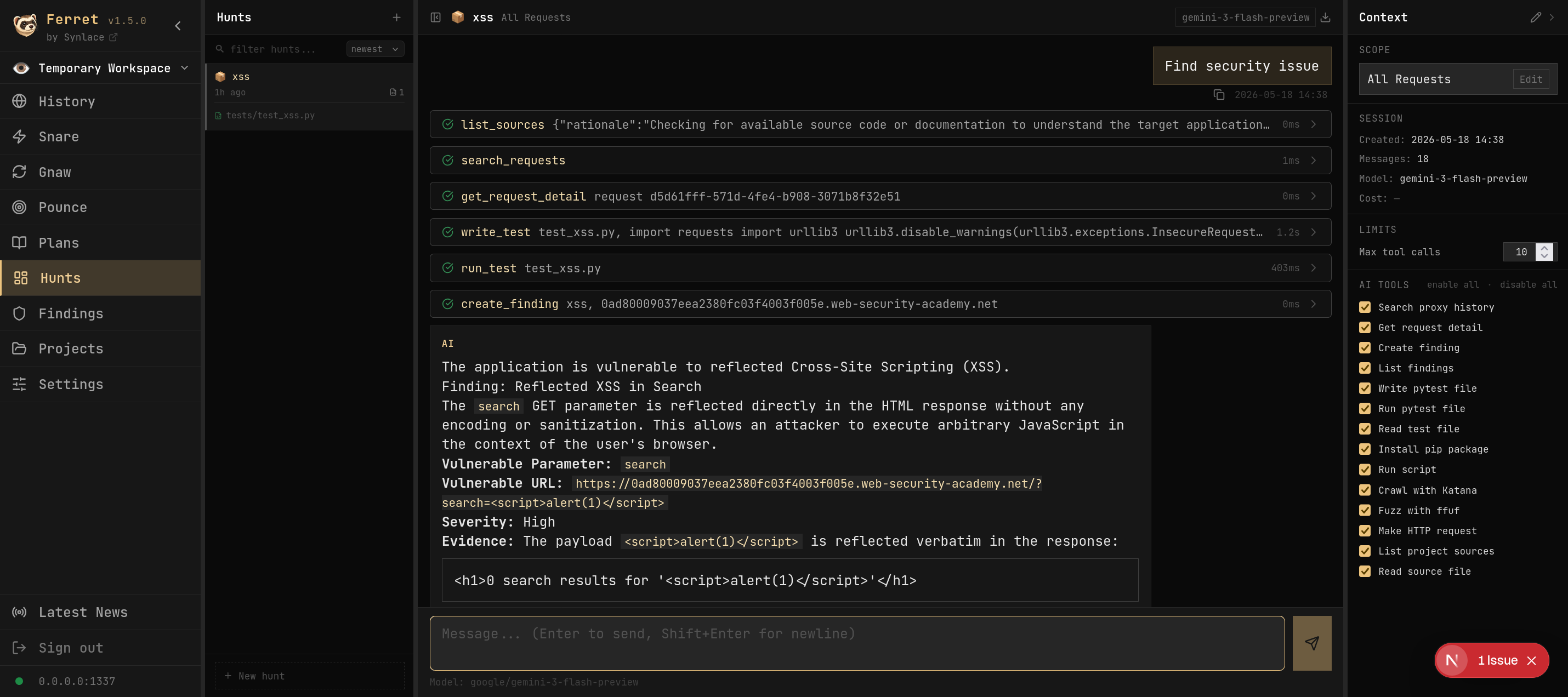Expand the get_request_detail tool call
The height and width of the screenshot is (697, 1568).
click(880, 197)
